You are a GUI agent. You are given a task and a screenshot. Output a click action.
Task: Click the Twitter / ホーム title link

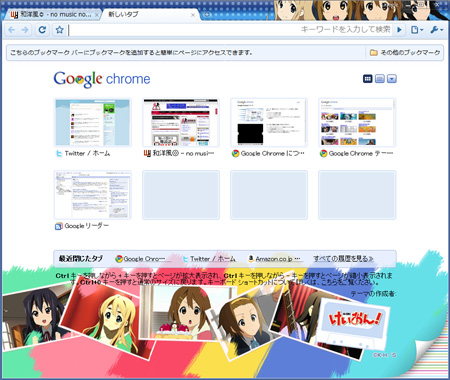coord(87,153)
